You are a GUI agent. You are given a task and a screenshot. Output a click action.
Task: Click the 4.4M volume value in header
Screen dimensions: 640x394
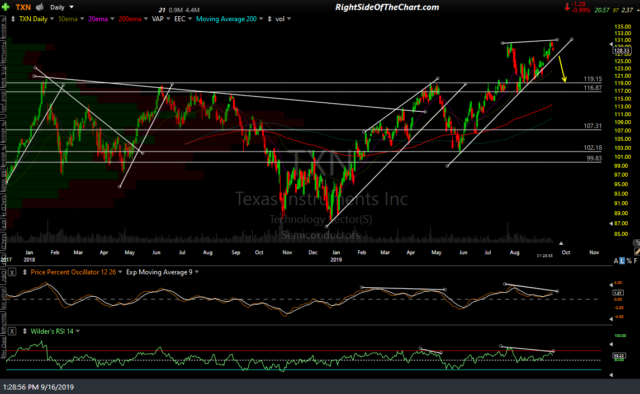click(192, 10)
